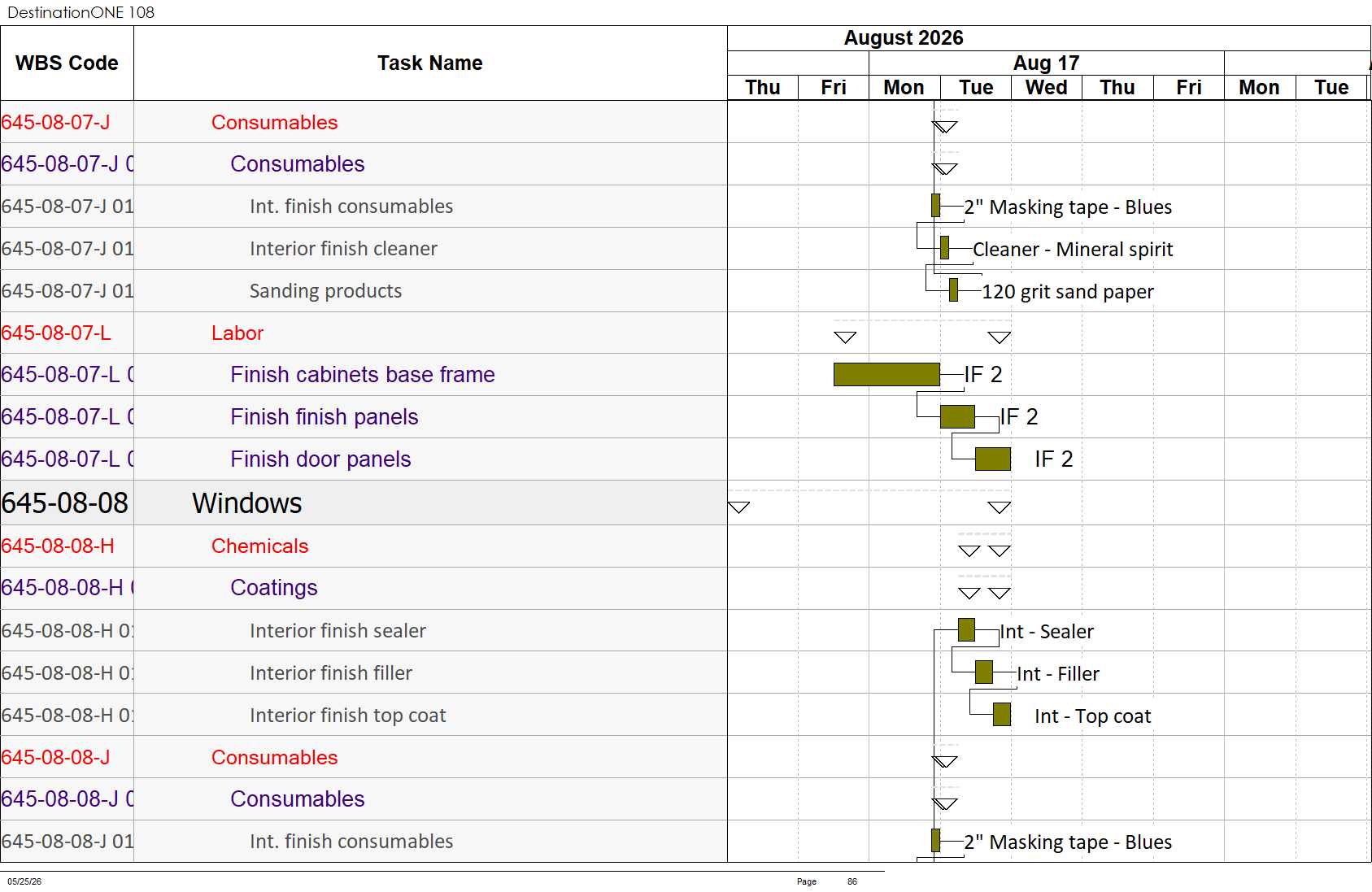1372x892 pixels.
Task: Select WBS code 645-08-07-L
Action: 56,333
